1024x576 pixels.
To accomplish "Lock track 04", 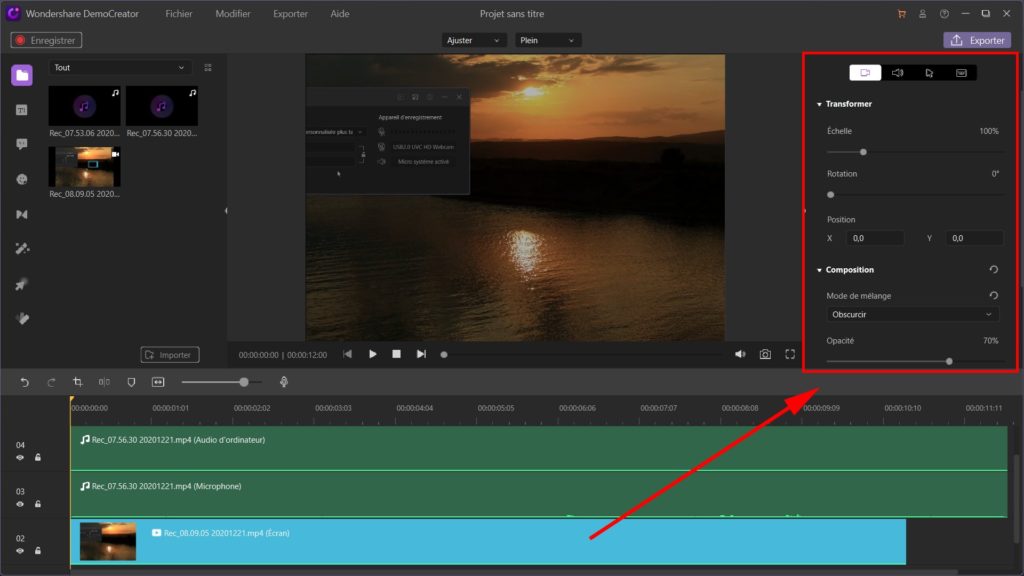I will (38, 458).
